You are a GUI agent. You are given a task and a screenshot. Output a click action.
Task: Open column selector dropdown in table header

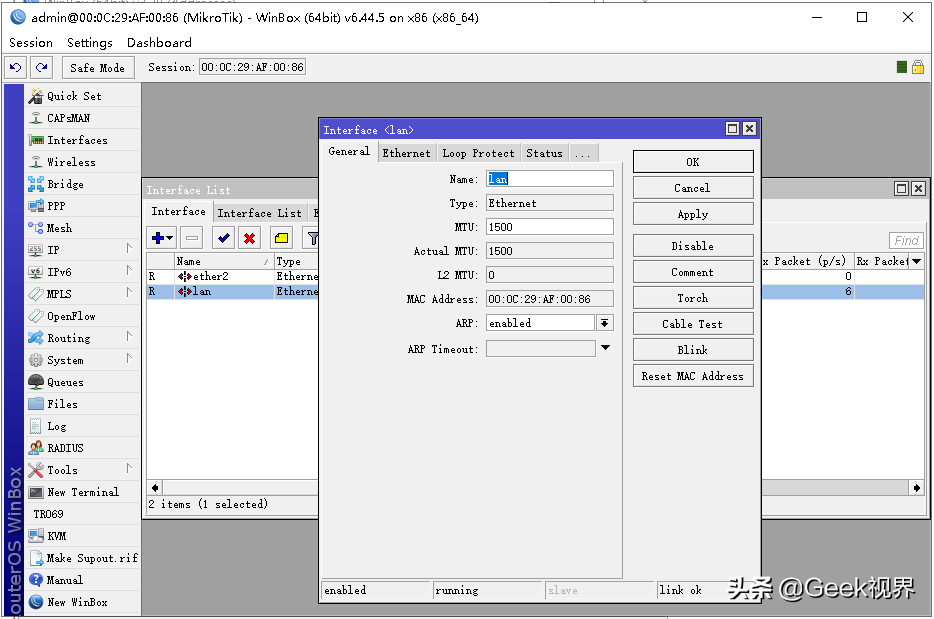917,261
